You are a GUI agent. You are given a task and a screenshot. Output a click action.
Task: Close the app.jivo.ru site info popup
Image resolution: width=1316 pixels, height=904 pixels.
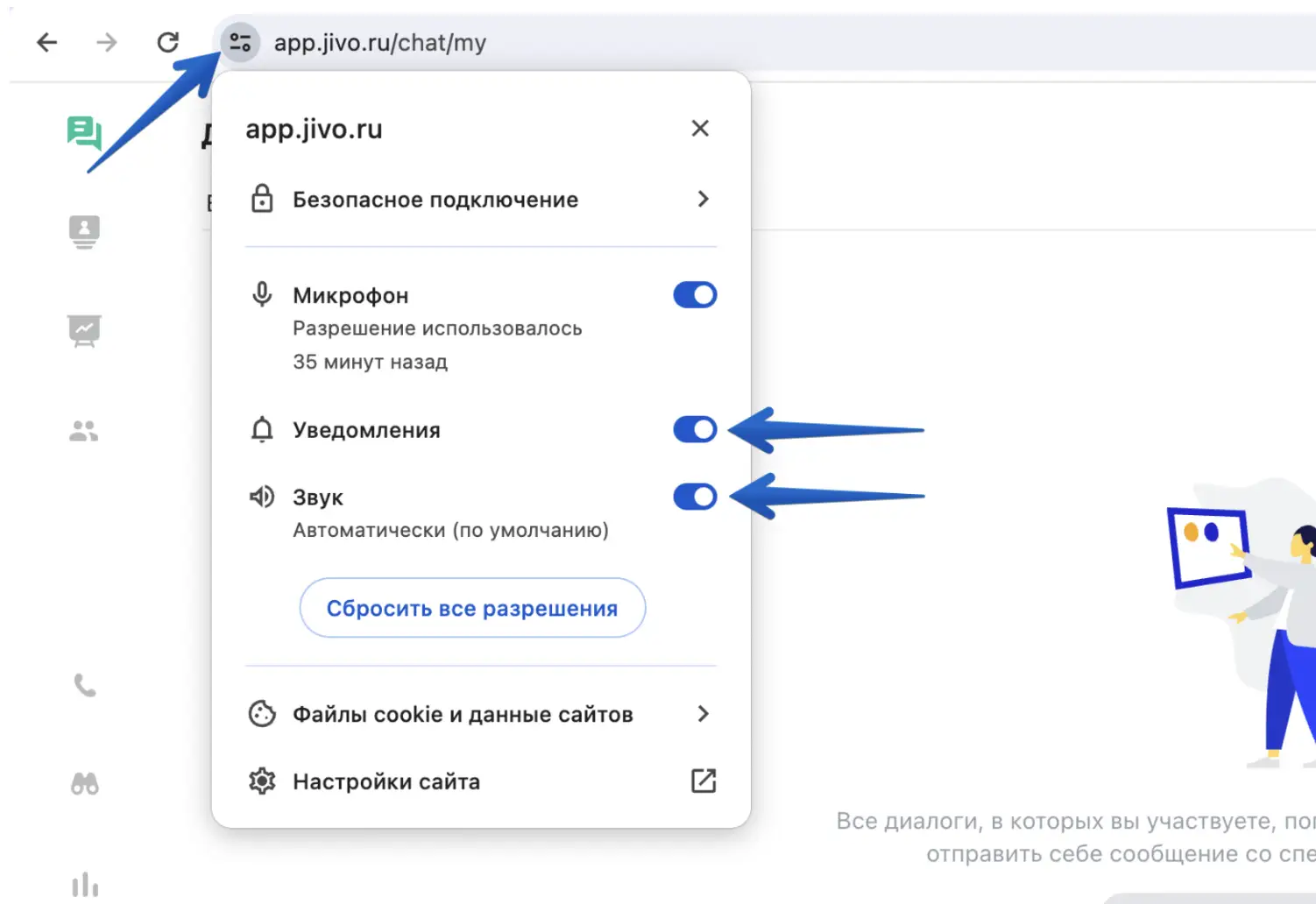(x=700, y=129)
